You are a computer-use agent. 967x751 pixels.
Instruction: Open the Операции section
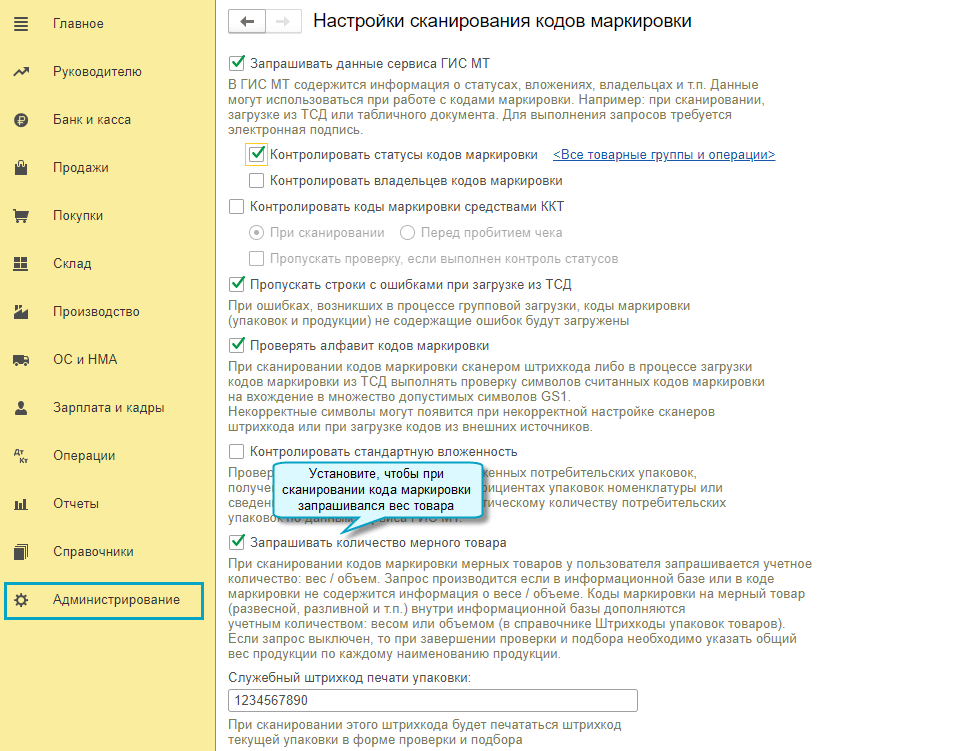click(84, 456)
